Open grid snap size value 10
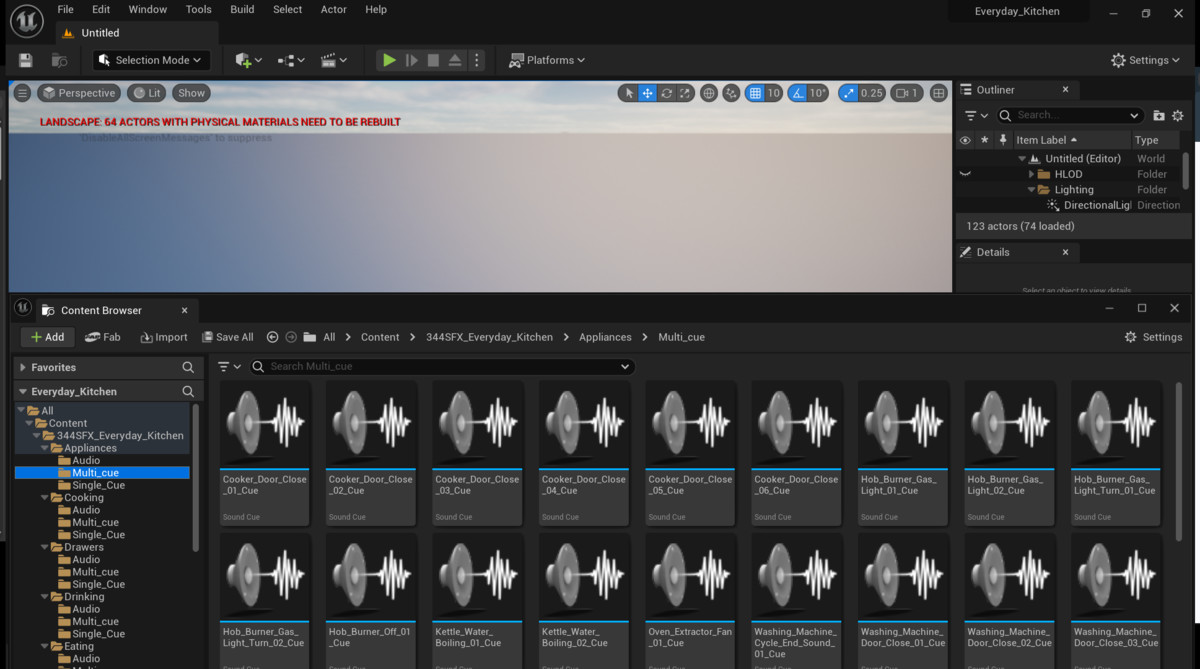Screen dimensions: 1200x669 click(774, 93)
